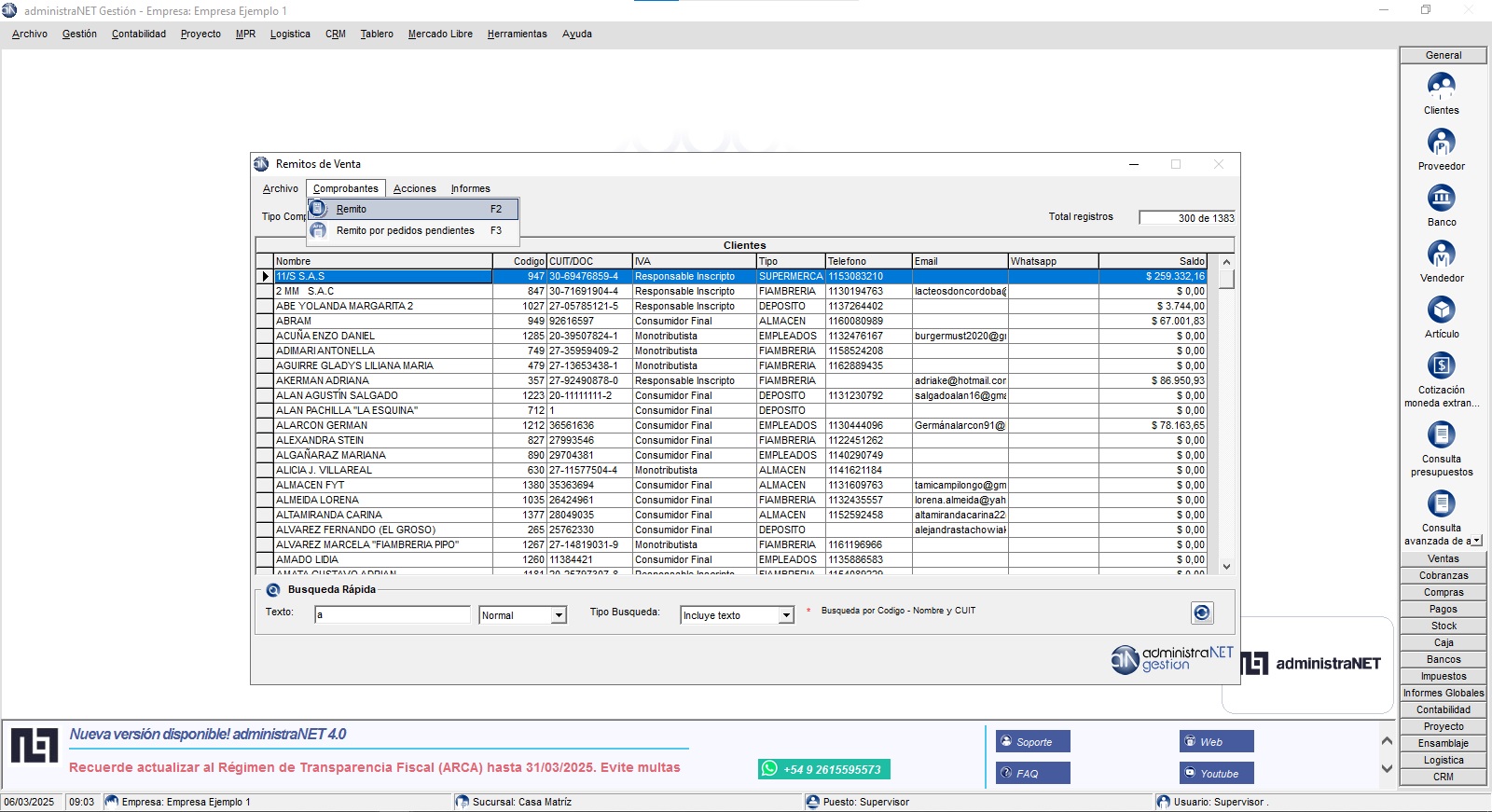Viewport: 1492px width, 812px height.
Task: Click the Texto search input field
Action: click(x=393, y=615)
